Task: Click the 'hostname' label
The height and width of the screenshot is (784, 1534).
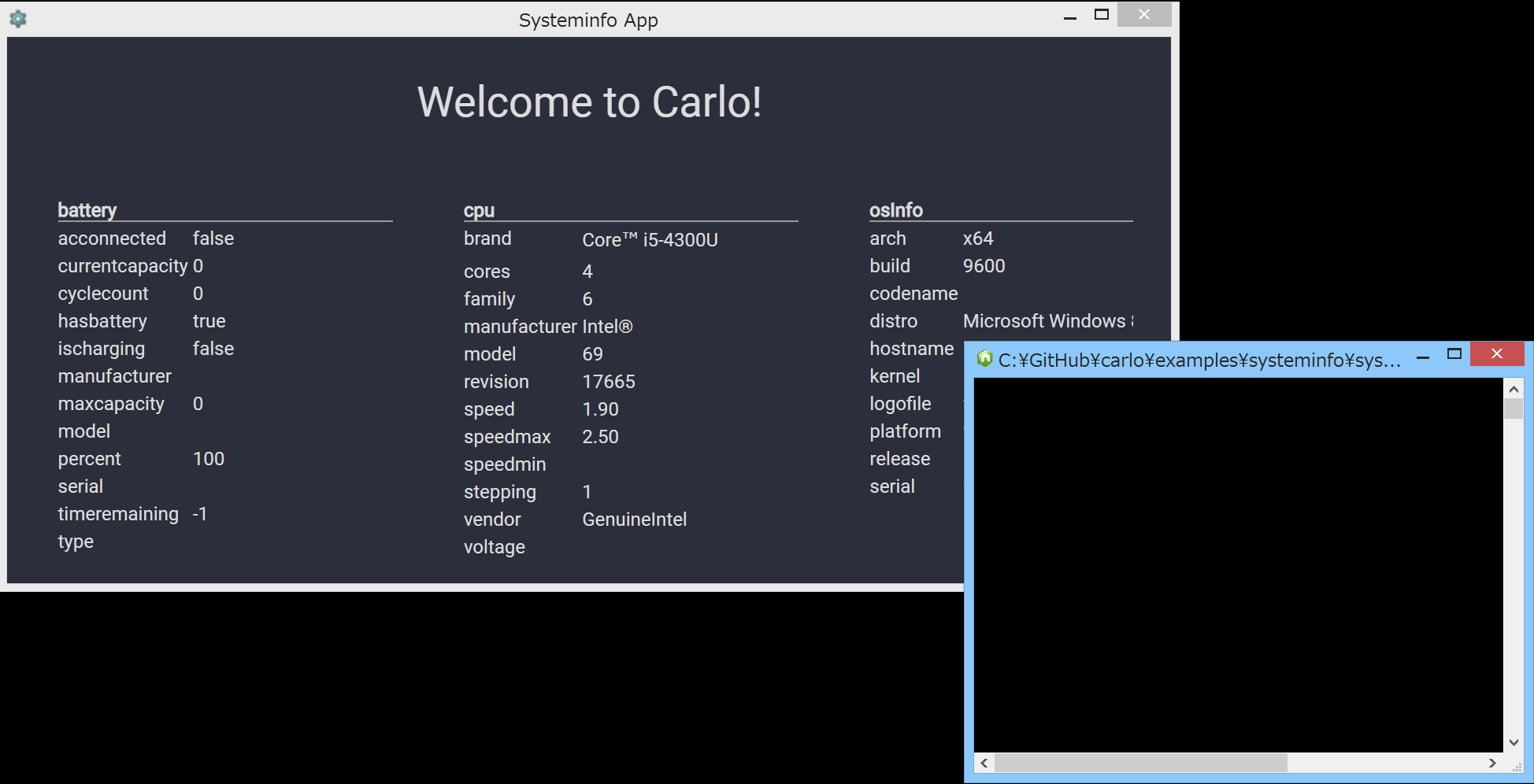Action: pyautogui.click(x=912, y=349)
